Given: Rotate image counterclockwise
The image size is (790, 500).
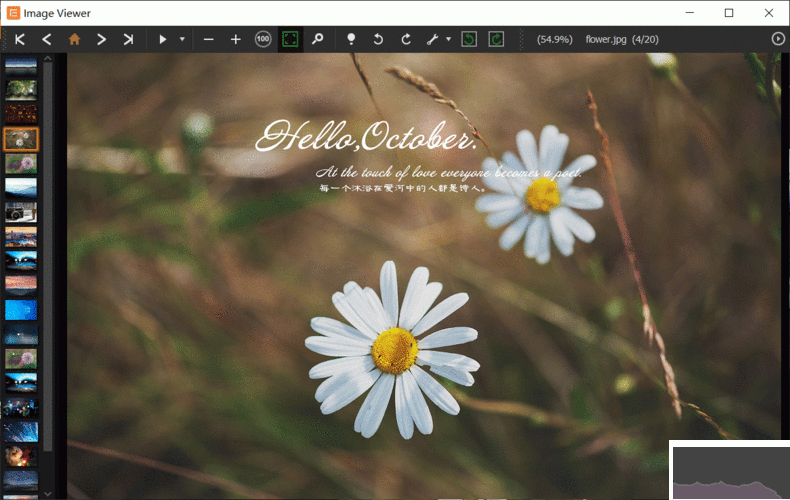Looking at the screenshot, I should click(x=378, y=39).
